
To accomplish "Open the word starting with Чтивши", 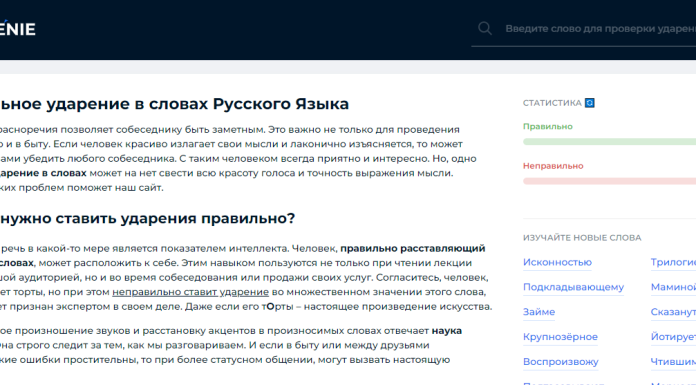I will pos(673,362).
